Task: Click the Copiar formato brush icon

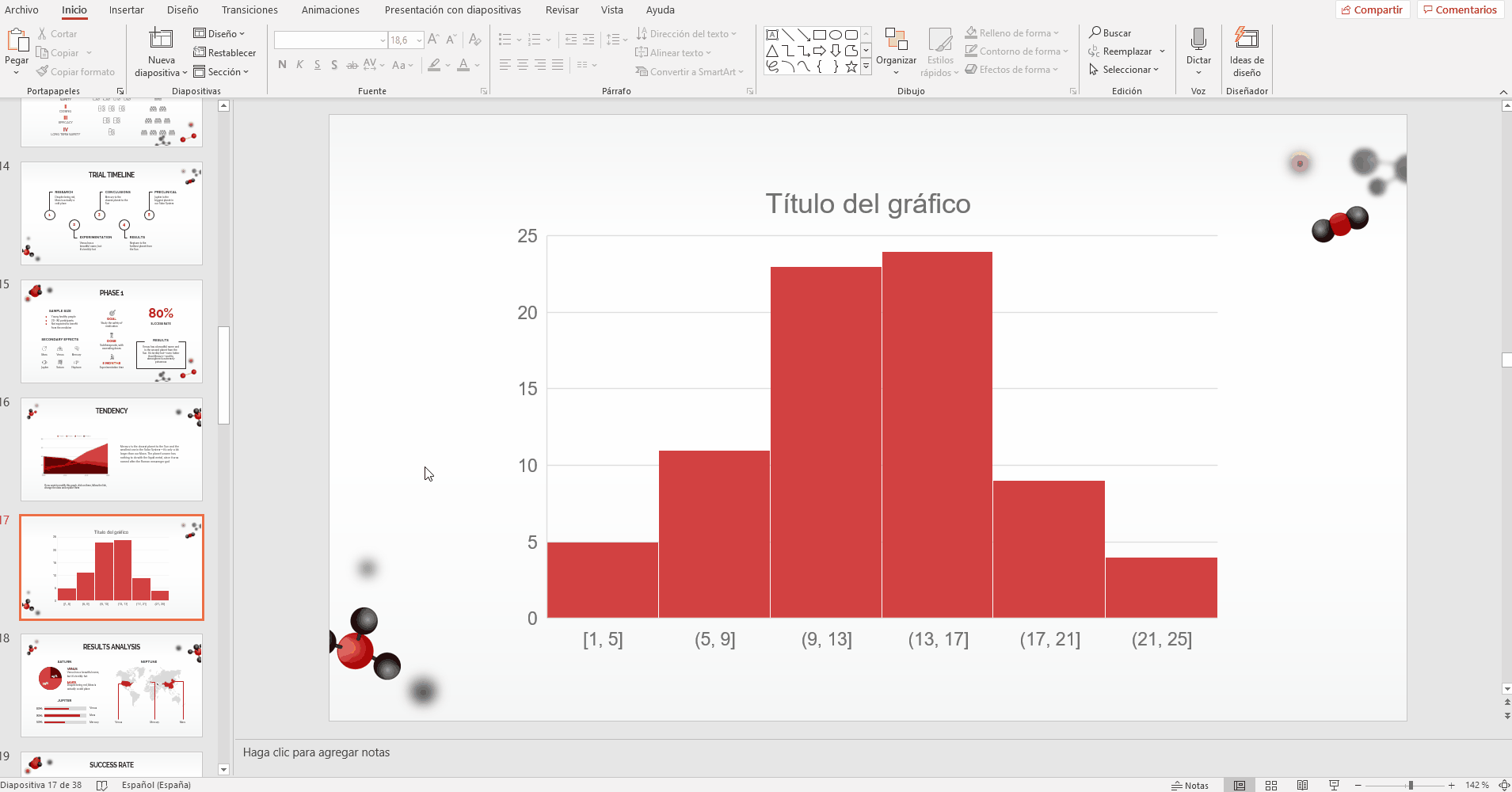Action: (x=43, y=71)
